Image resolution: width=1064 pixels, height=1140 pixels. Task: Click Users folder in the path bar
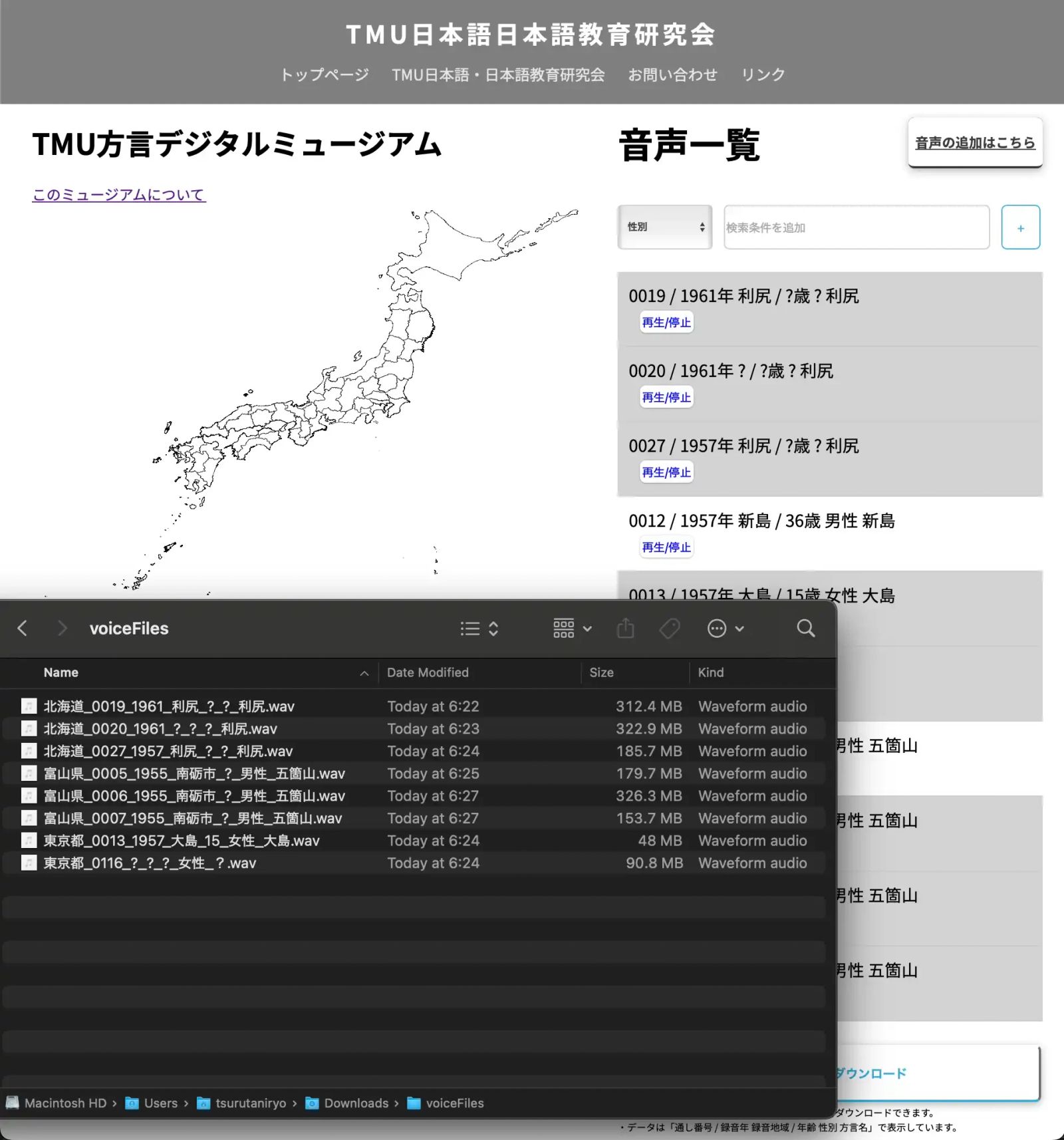[152, 1103]
